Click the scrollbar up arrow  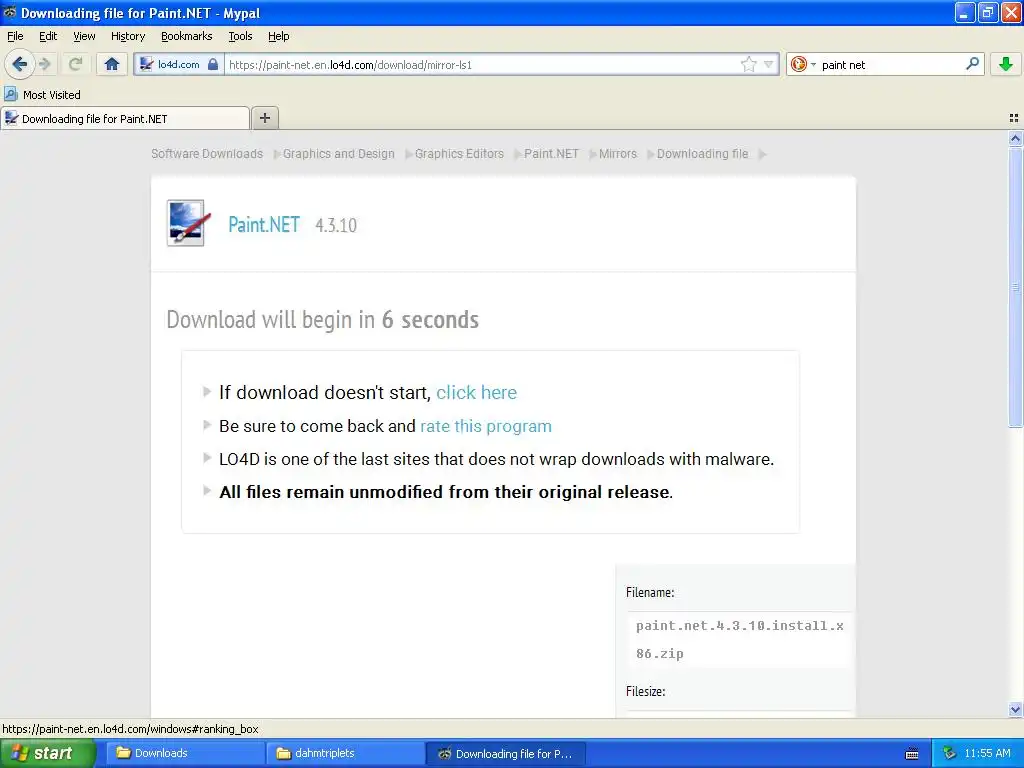(1015, 138)
